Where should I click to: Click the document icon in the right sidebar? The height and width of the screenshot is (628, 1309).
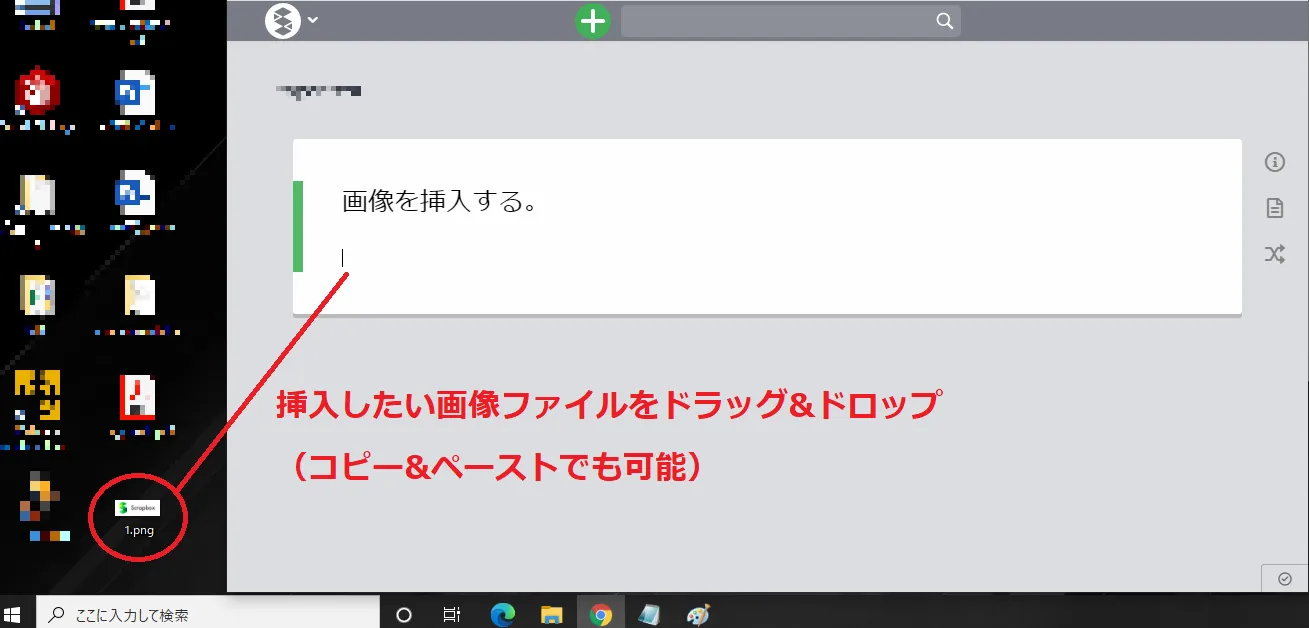pos(1274,208)
